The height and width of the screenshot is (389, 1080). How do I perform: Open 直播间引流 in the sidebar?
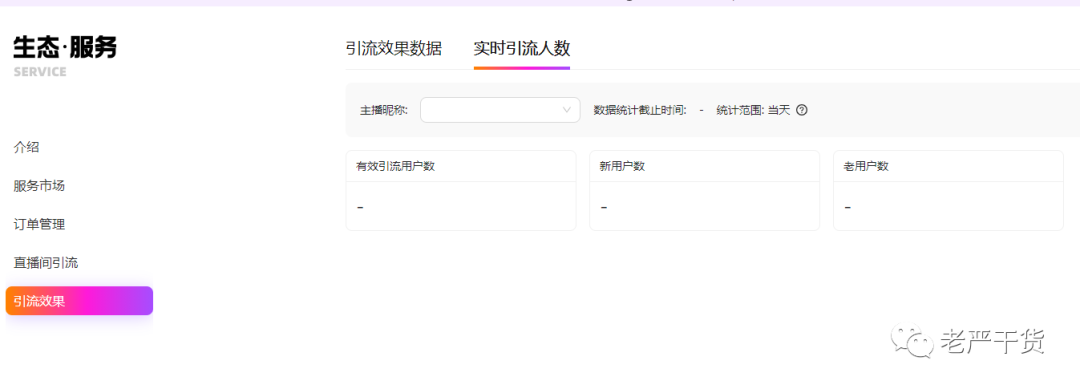pyautogui.click(x=45, y=263)
